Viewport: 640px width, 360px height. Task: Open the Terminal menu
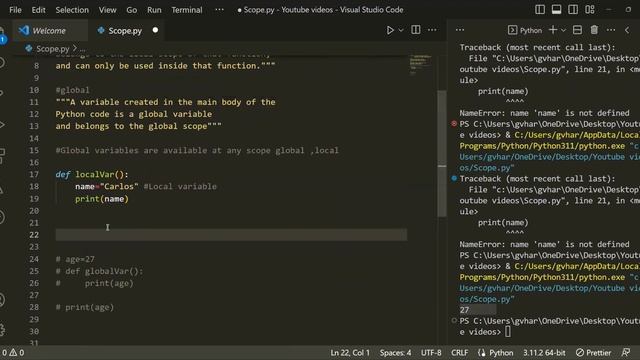tap(187, 10)
